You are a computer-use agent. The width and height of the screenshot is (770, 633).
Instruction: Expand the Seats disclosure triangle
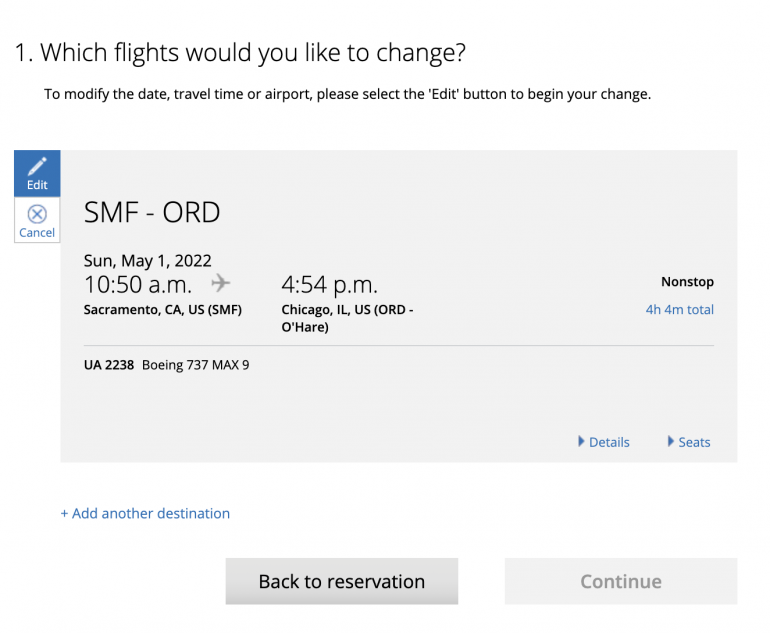pyautogui.click(x=671, y=441)
